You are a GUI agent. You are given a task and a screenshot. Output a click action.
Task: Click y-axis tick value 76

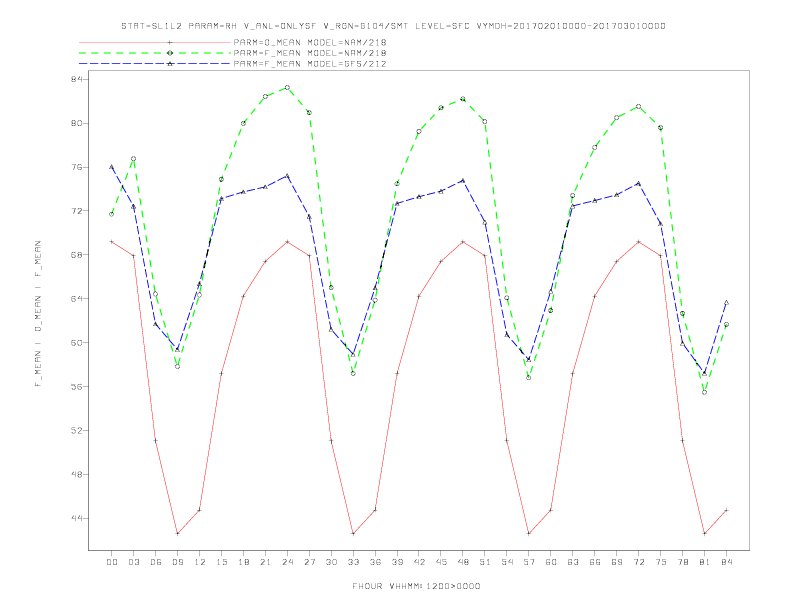[78, 167]
